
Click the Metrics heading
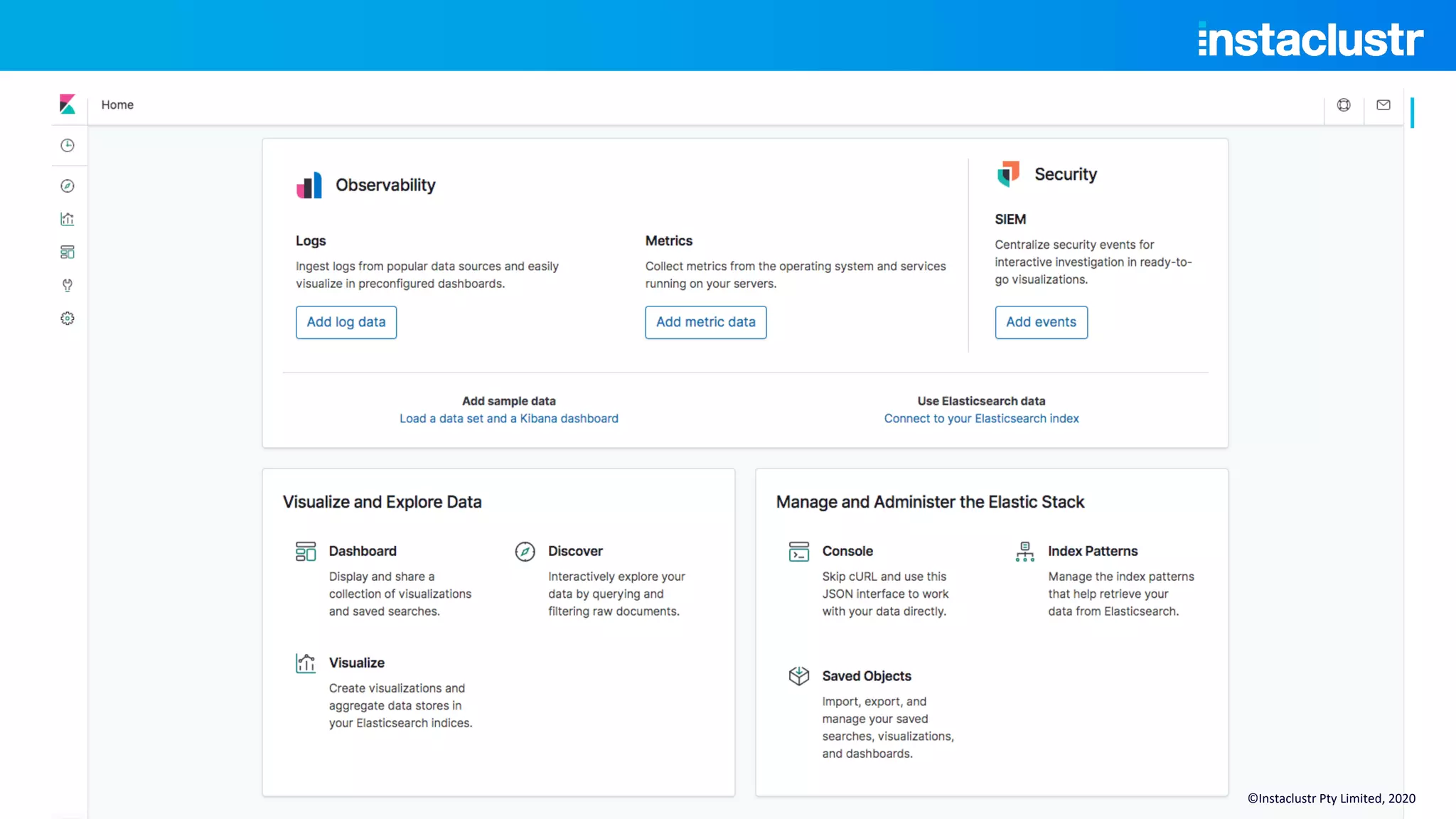click(x=669, y=241)
